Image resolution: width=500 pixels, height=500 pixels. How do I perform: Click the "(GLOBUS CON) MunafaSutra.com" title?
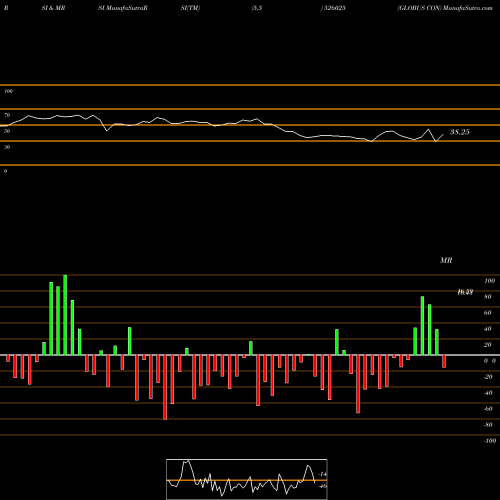[445, 8]
